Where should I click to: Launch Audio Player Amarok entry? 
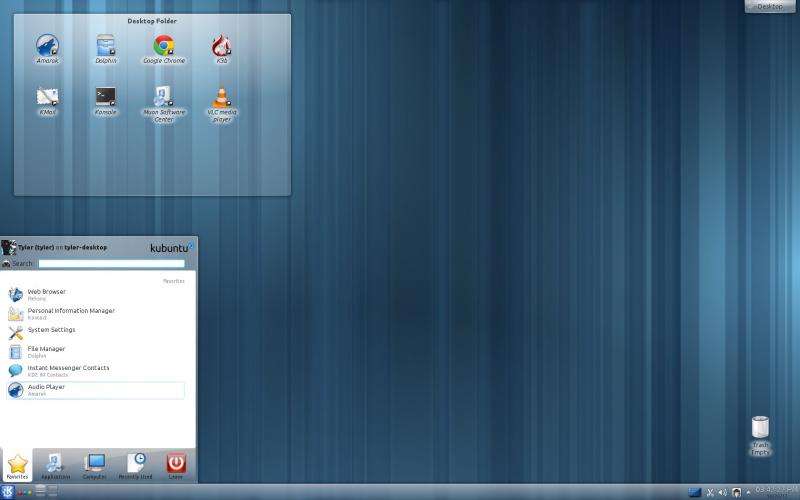pyautogui.click(x=95, y=390)
